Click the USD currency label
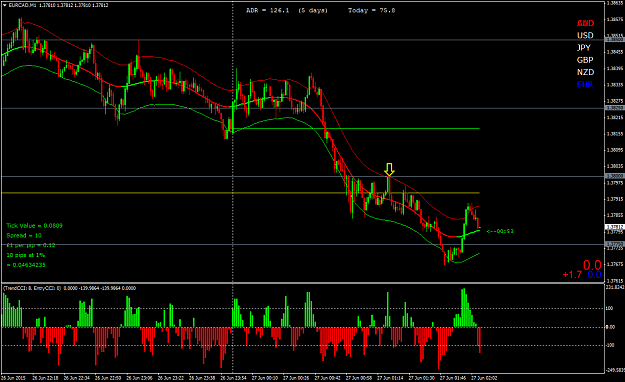This screenshot has height=382, width=625. (585, 35)
